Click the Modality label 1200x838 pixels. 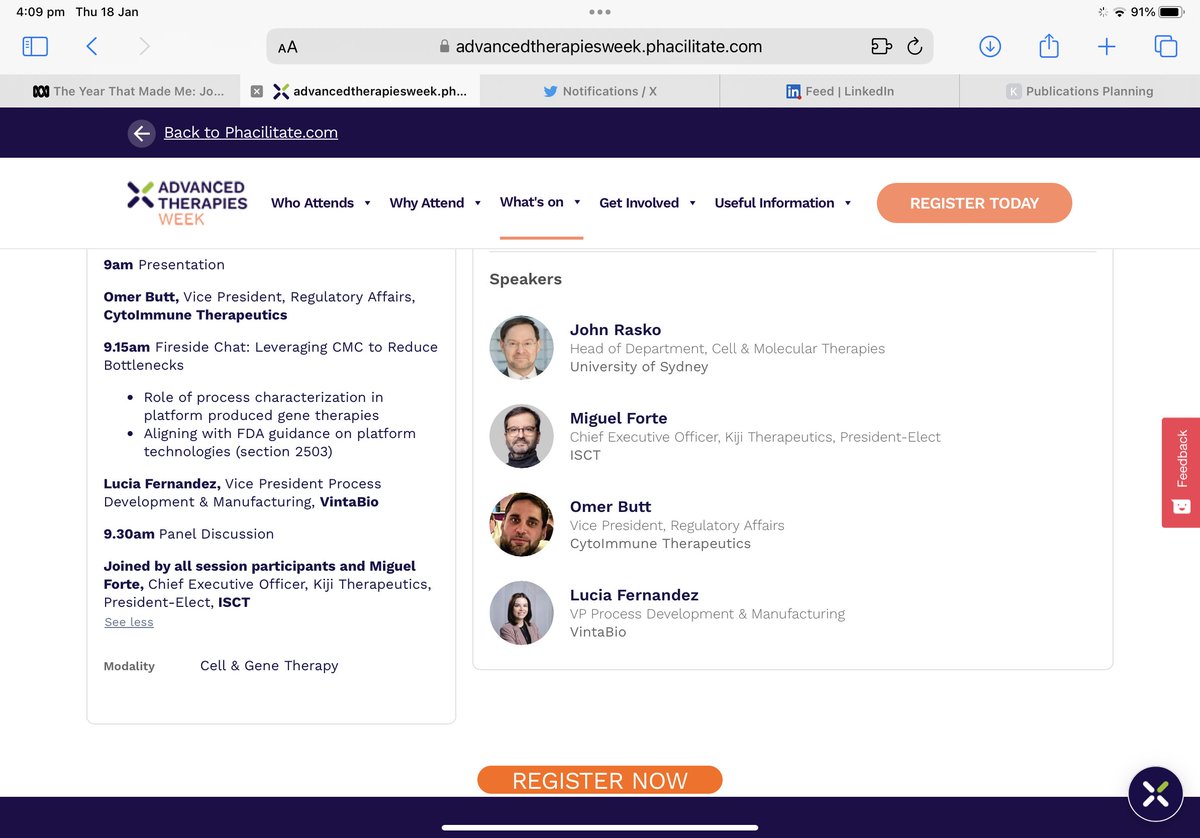tap(129, 666)
